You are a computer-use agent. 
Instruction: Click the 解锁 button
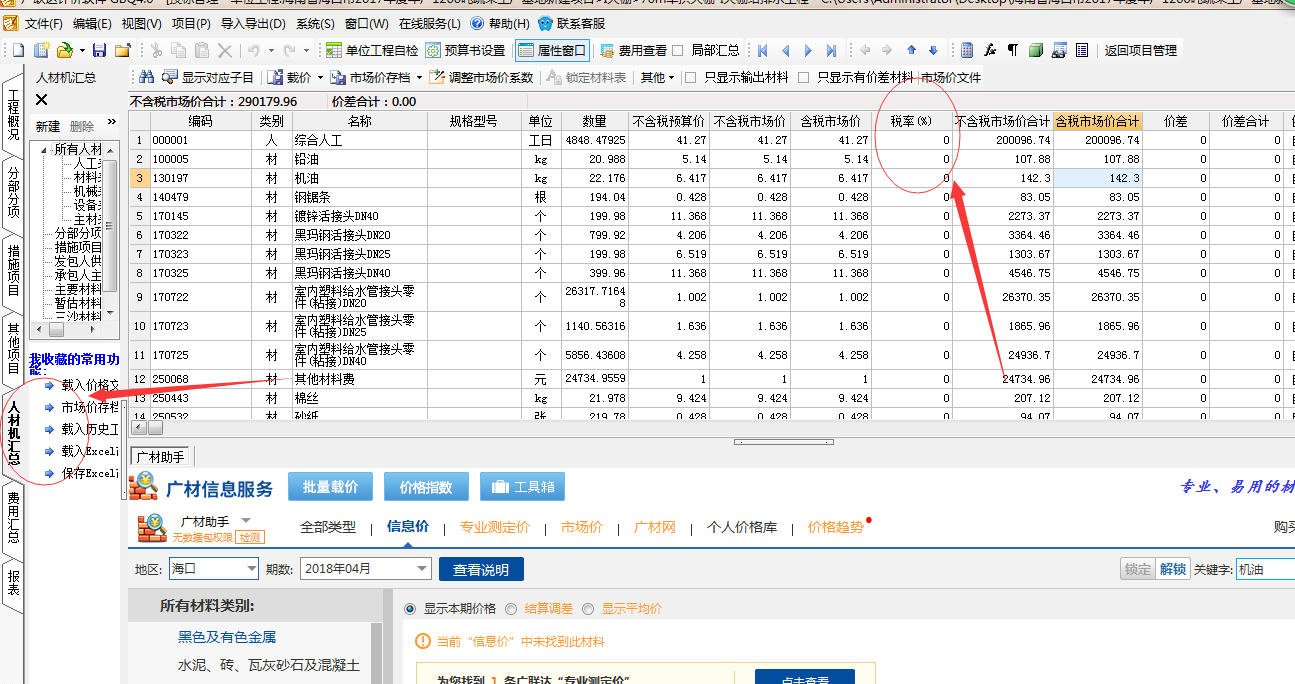tap(1173, 569)
